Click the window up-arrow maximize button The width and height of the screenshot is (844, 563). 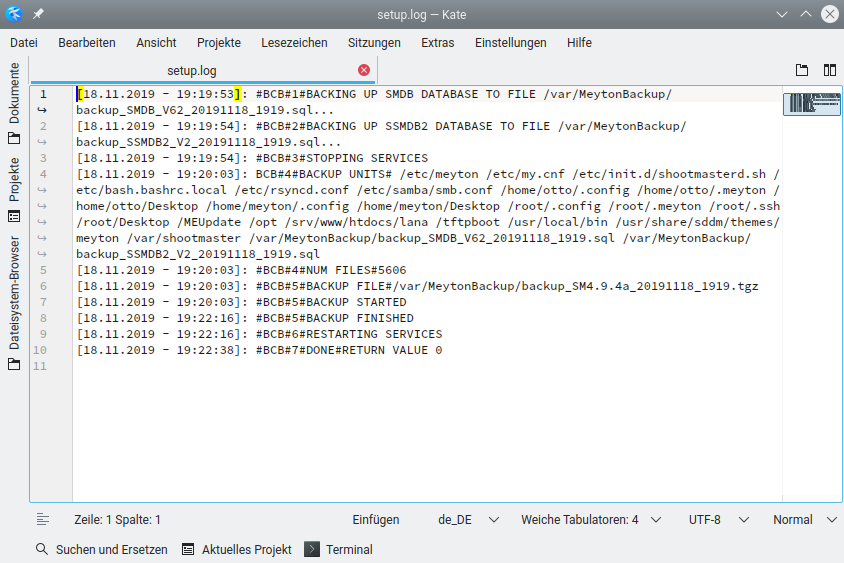point(806,14)
